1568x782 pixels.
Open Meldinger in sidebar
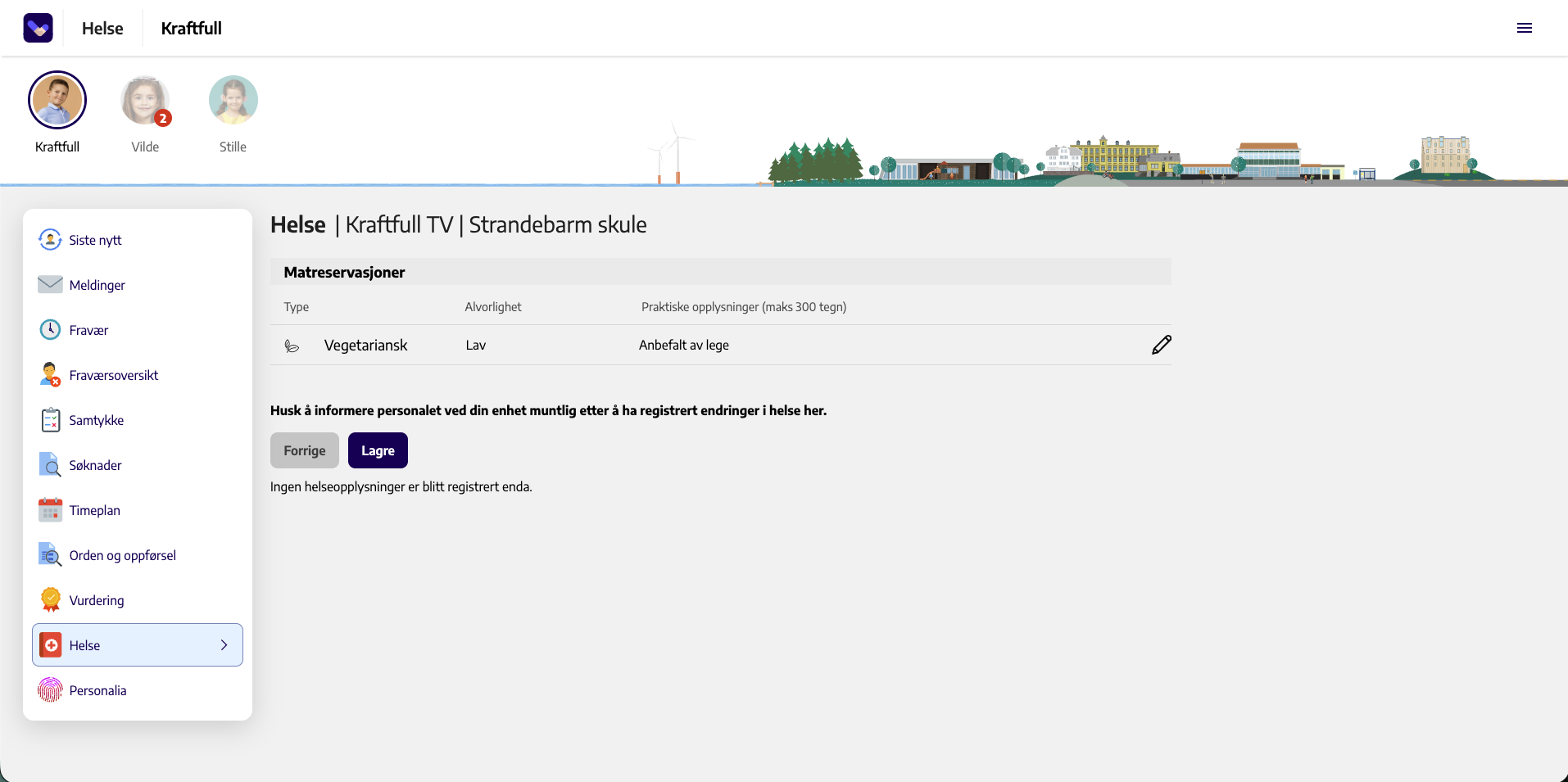pyautogui.click(x=138, y=285)
